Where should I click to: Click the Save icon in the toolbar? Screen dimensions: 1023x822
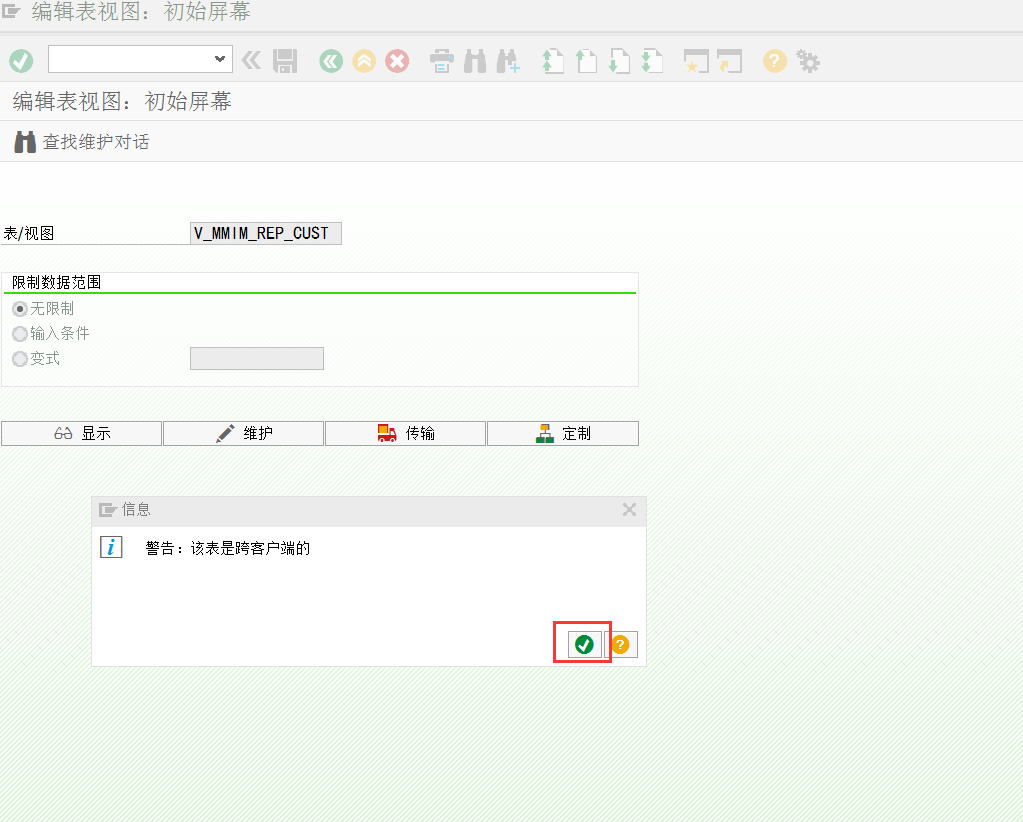tap(285, 61)
